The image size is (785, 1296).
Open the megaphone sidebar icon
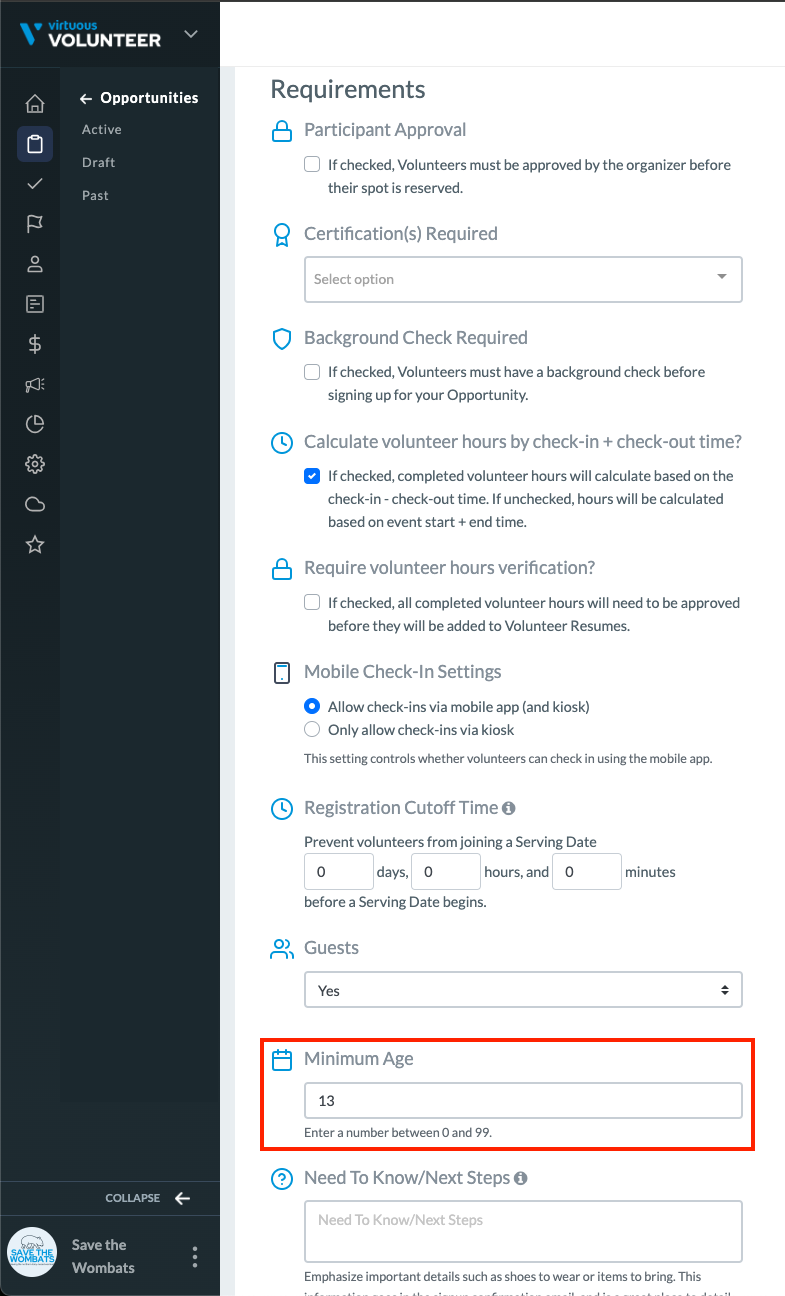35,384
